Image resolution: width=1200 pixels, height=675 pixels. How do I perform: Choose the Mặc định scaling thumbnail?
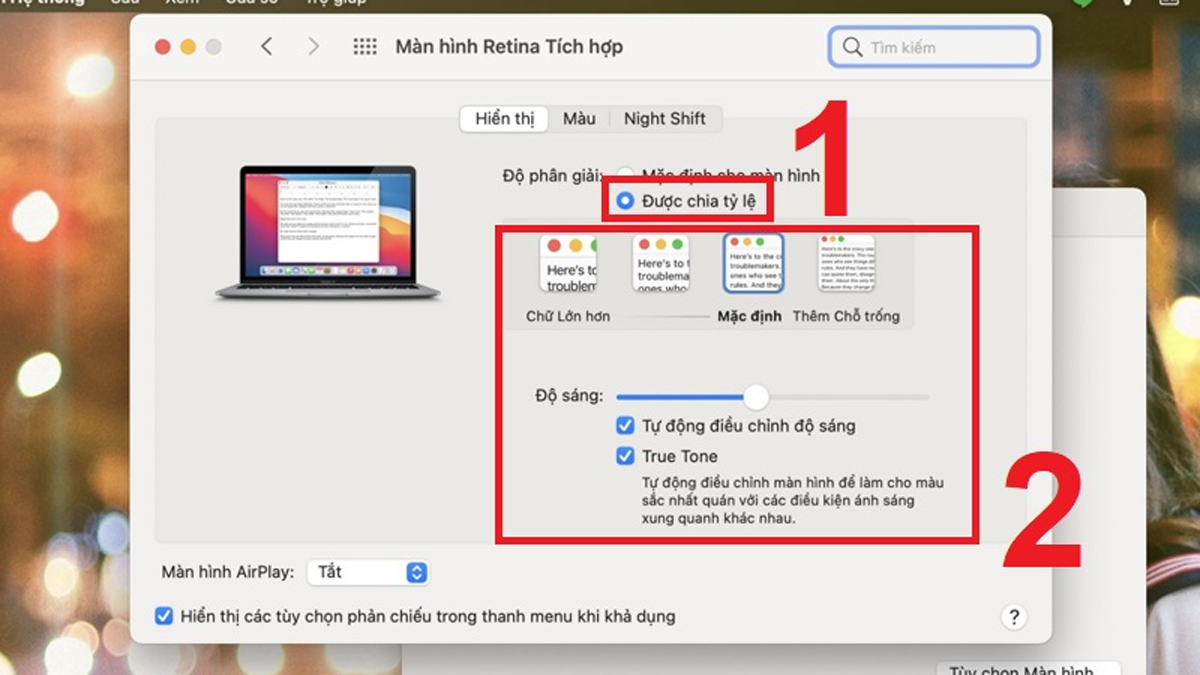753,263
